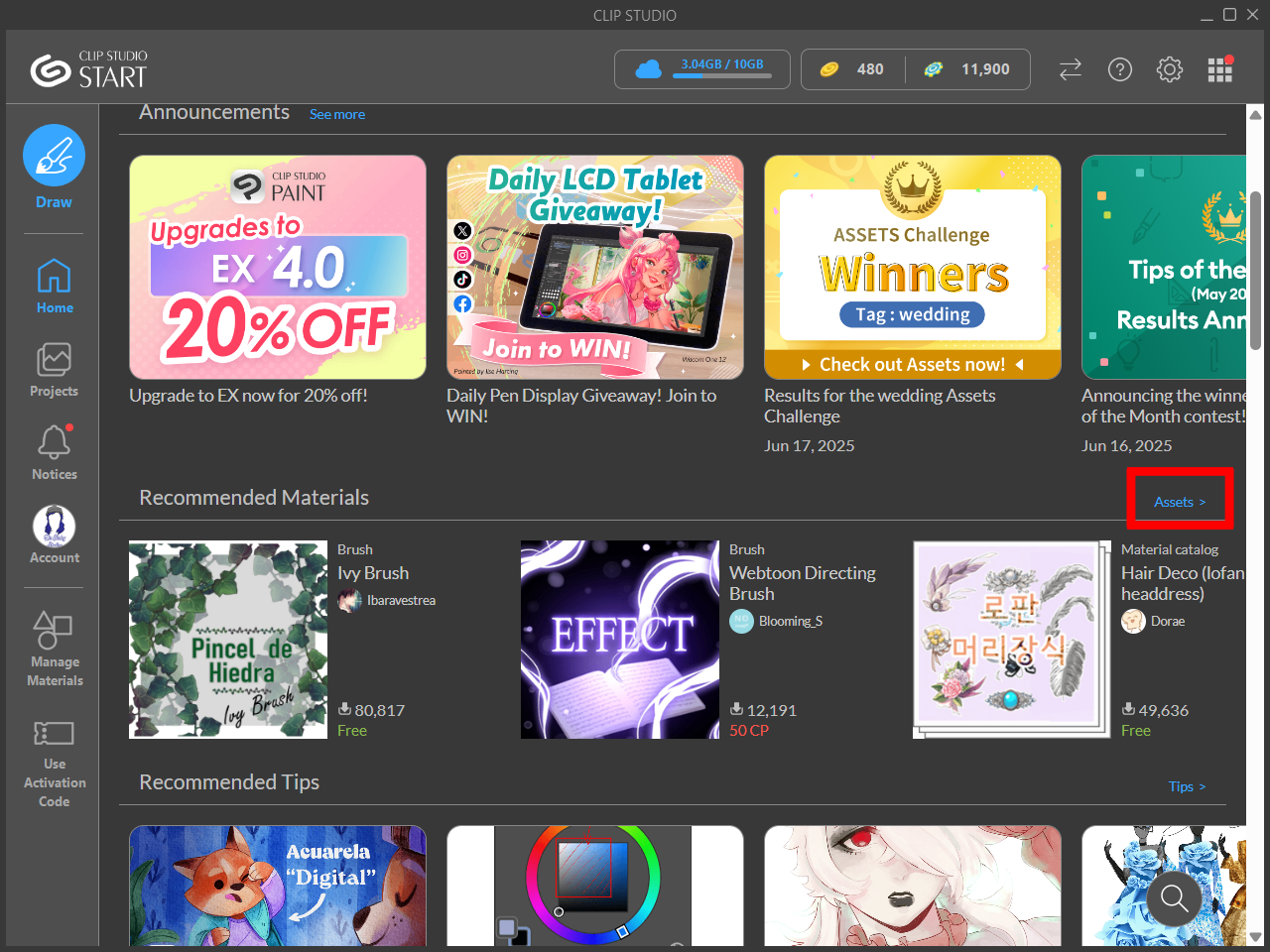Open ASSETS Challenge Winners banner

(x=913, y=267)
